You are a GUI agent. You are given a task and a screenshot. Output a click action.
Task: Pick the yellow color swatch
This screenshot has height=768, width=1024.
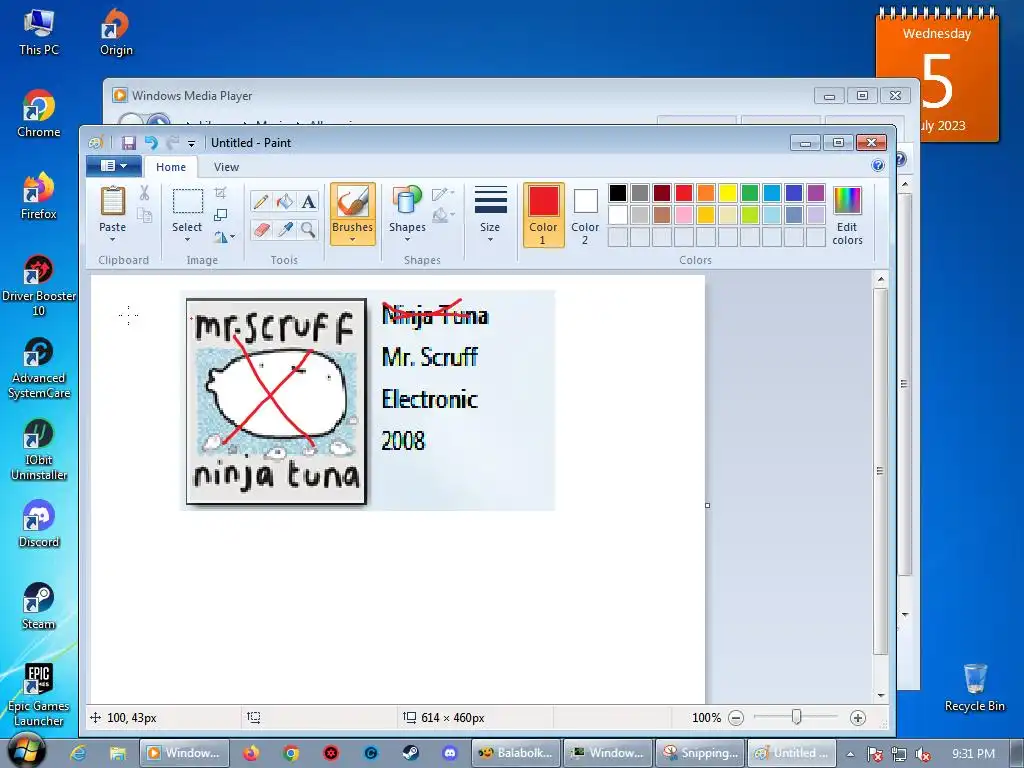(728, 193)
